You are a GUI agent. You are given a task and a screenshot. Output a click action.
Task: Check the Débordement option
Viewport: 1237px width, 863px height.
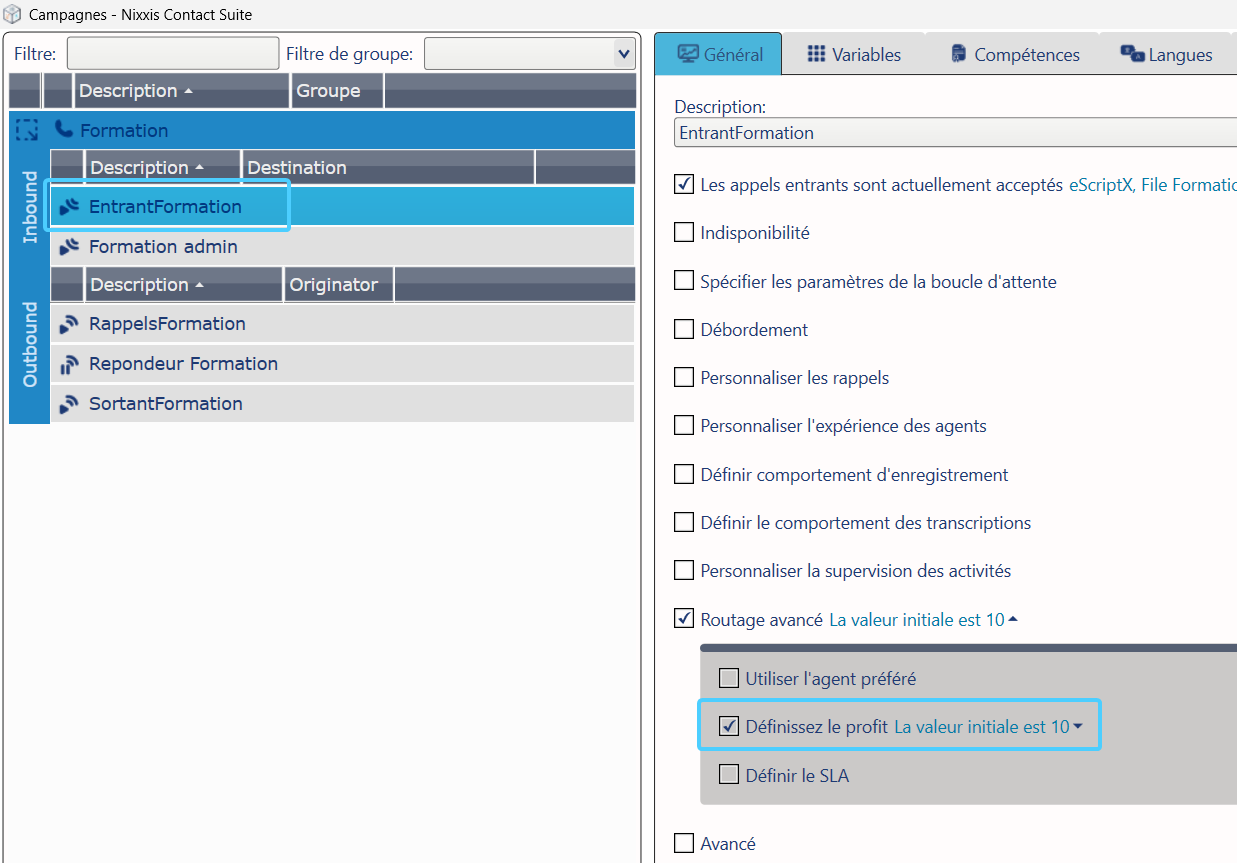pos(684,330)
